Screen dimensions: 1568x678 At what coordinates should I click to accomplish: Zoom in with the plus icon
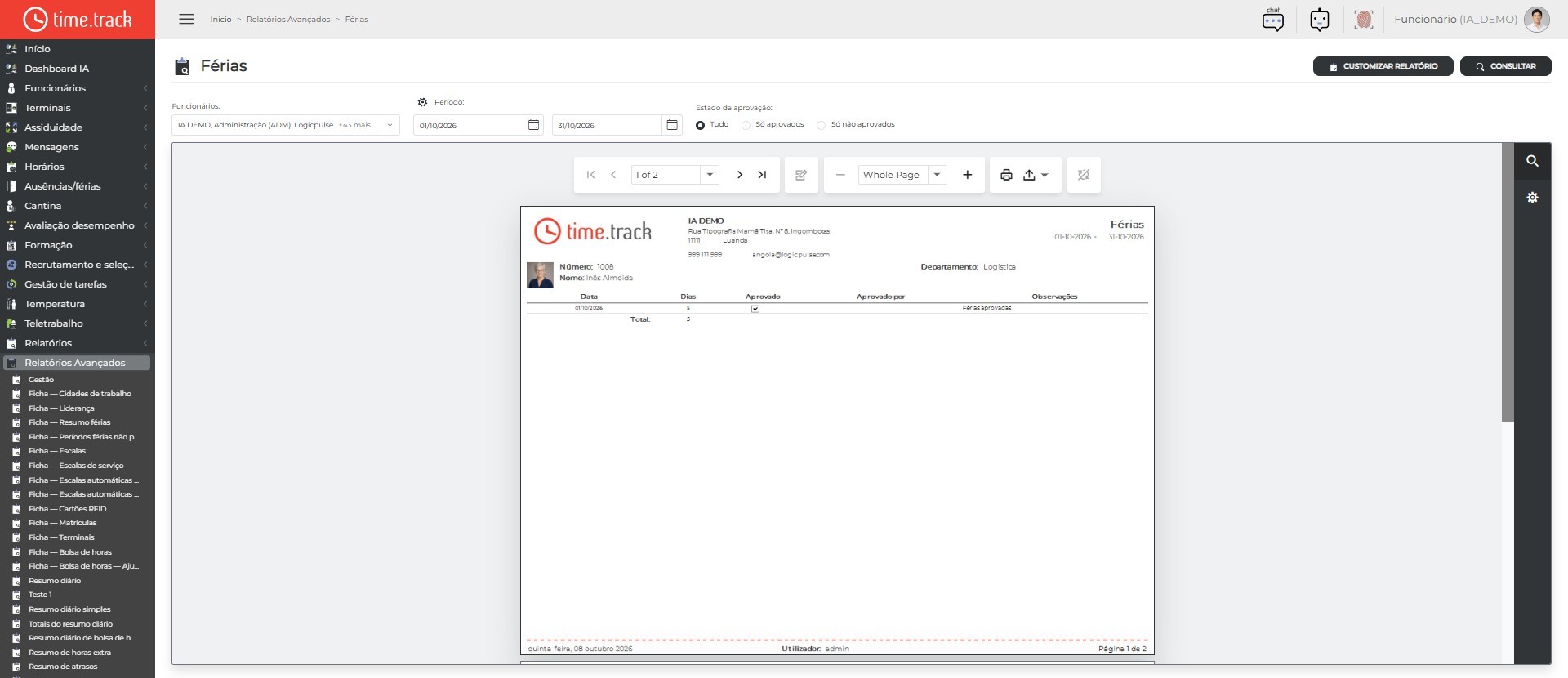[x=968, y=175]
